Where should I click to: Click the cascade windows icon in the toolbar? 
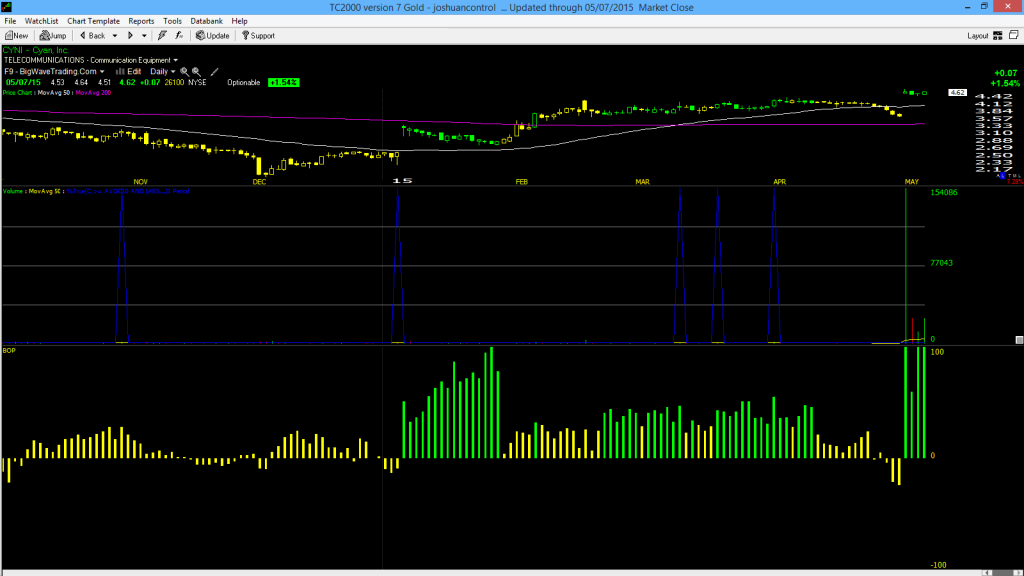[x=1014, y=35]
